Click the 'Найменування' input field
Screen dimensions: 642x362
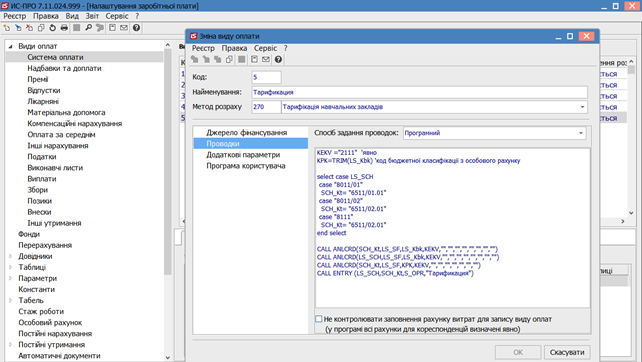click(419, 92)
